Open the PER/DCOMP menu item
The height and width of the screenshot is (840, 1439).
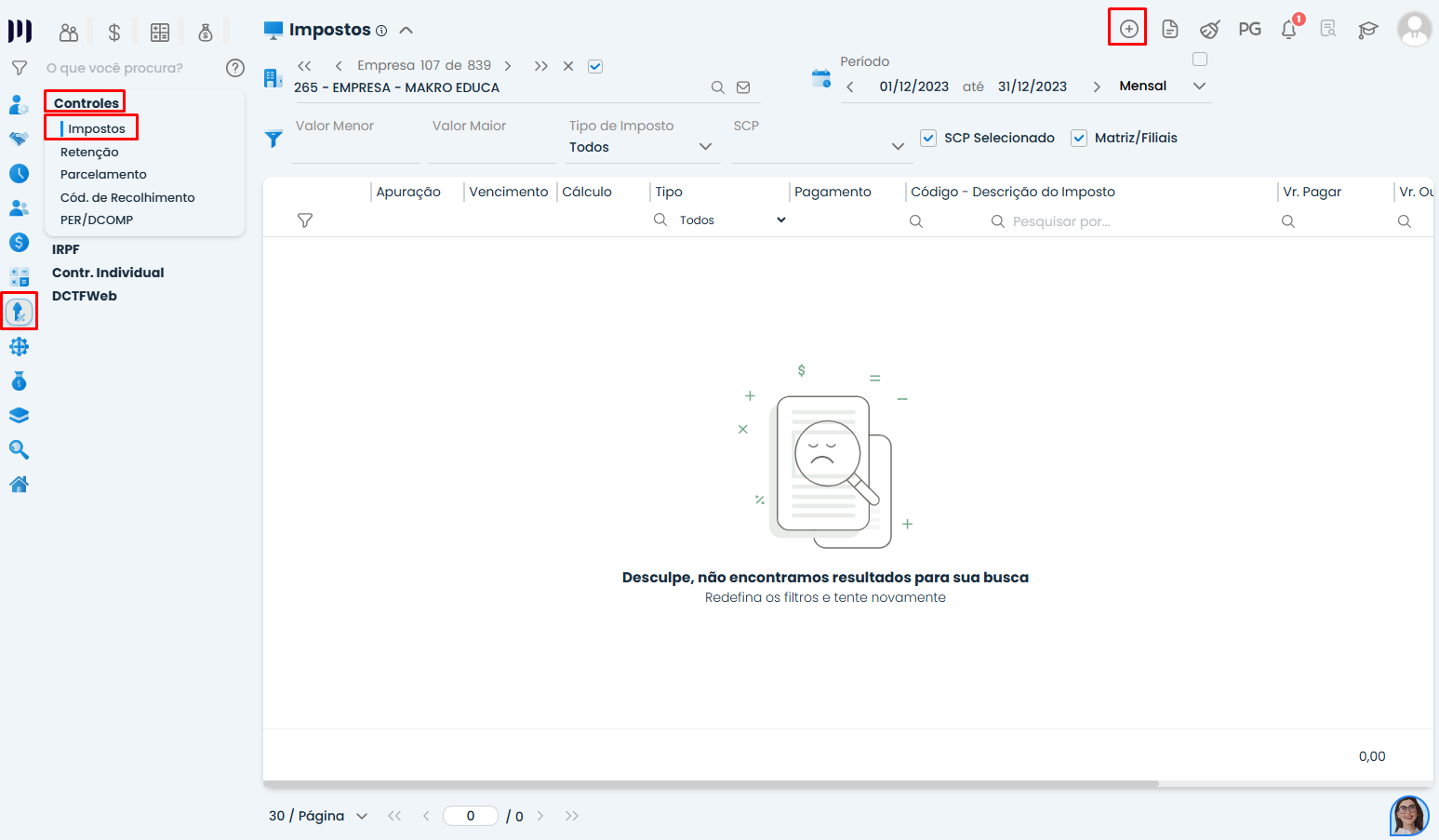(x=97, y=220)
